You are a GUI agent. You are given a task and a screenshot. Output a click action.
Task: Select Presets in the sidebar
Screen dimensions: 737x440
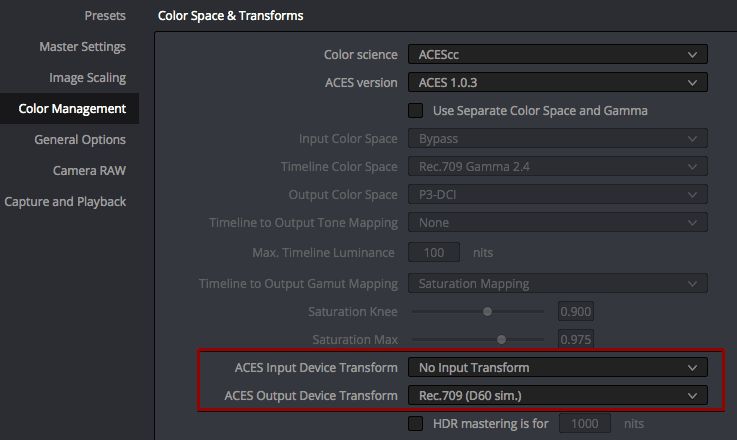point(105,16)
